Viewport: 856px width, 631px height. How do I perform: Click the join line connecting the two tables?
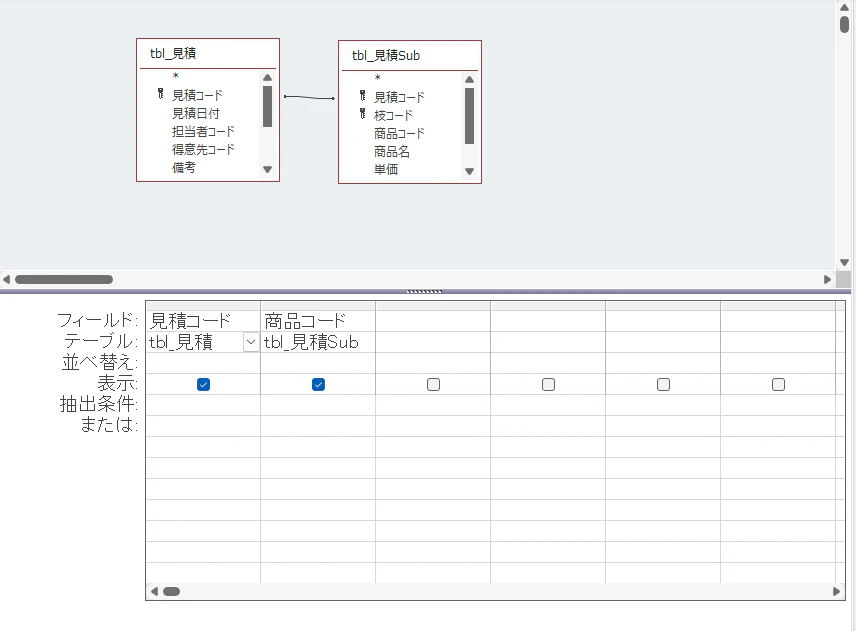pos(310,97)
